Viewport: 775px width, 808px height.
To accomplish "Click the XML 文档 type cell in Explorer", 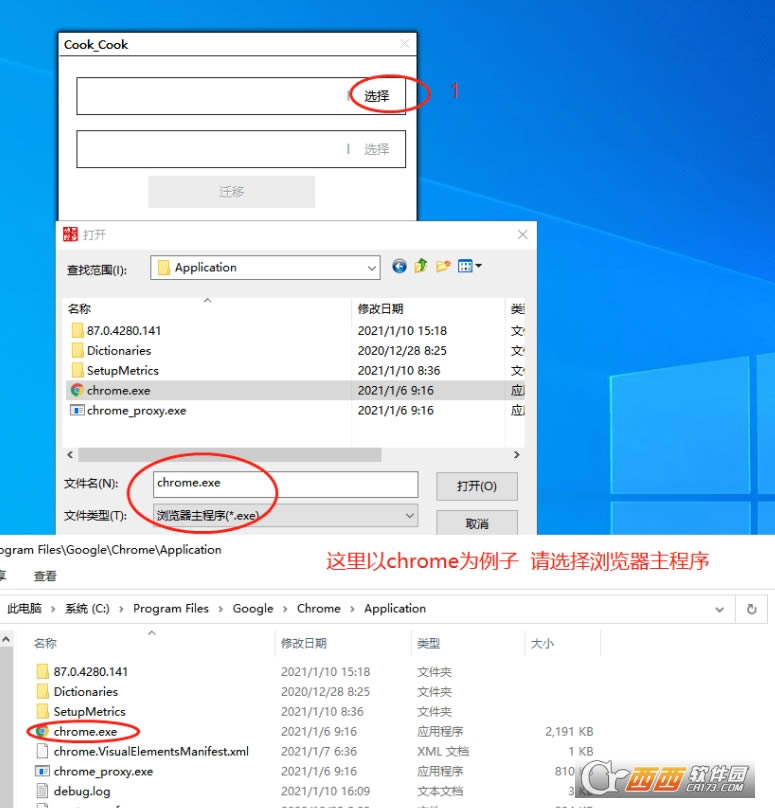I will (443, 751).
